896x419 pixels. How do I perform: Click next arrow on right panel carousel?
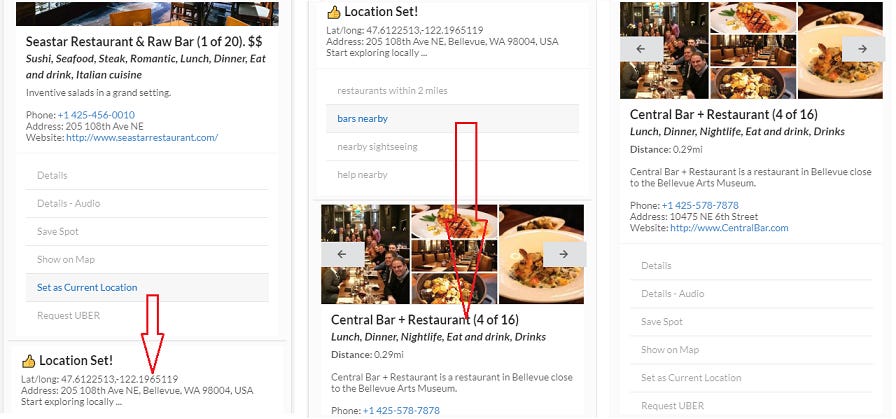[863, 49]
